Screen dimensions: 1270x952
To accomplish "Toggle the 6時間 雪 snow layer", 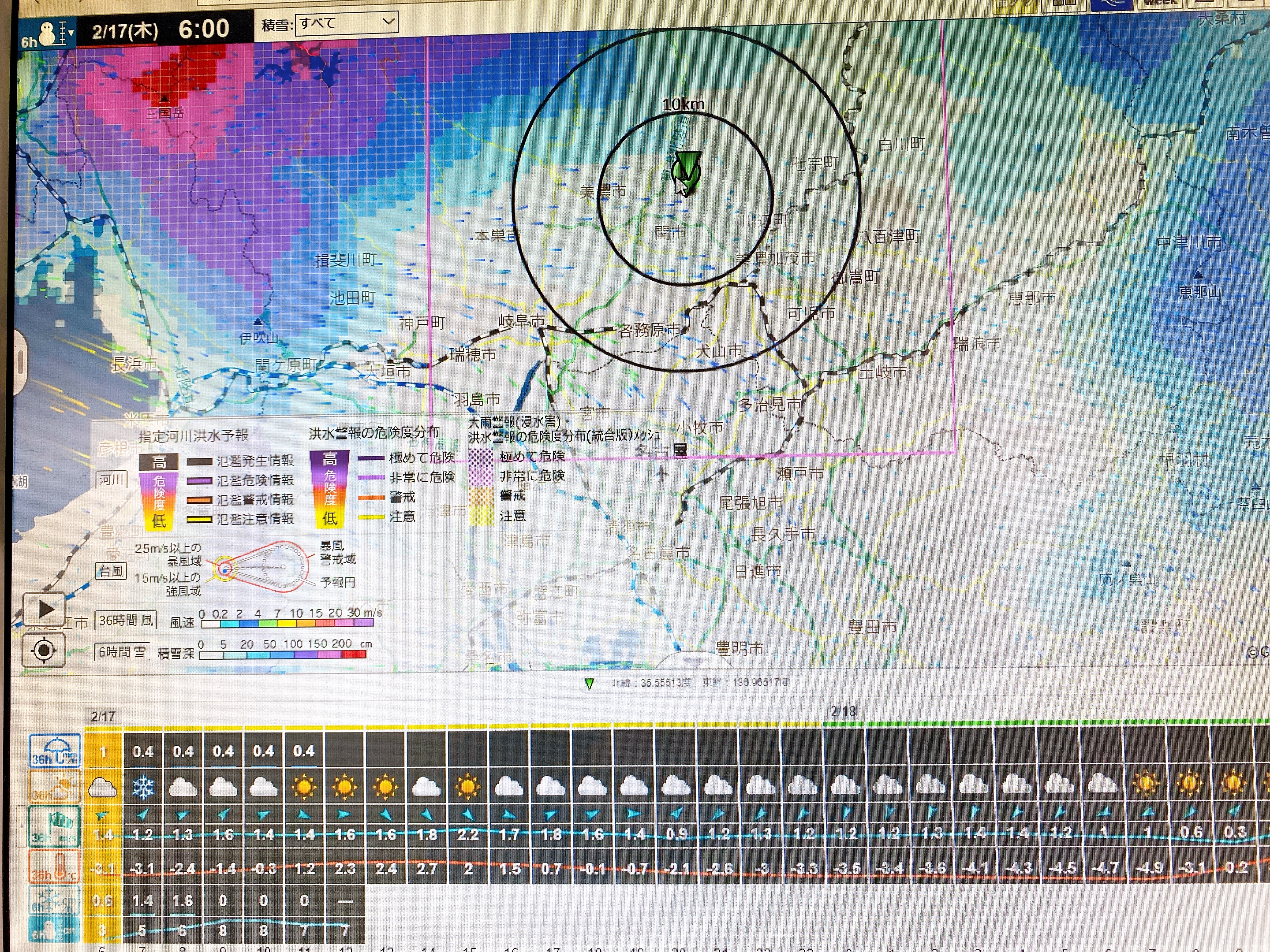I will tap(122, 652).
